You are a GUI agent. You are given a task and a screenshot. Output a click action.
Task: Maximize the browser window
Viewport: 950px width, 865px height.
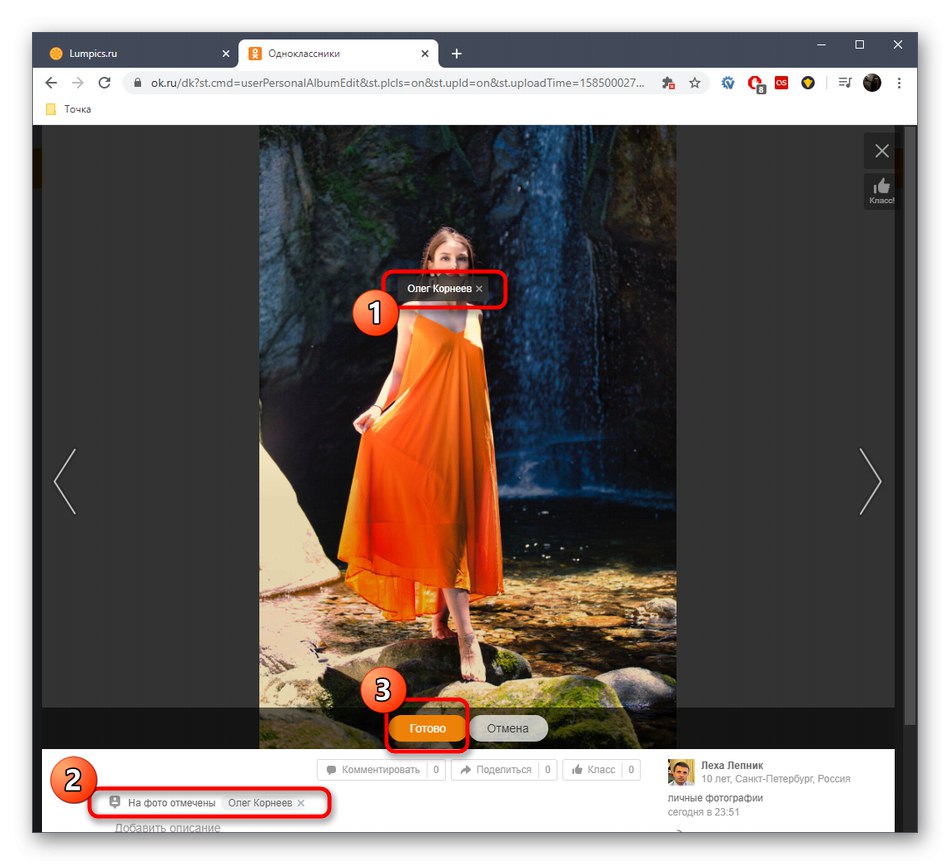pos(859,45)
